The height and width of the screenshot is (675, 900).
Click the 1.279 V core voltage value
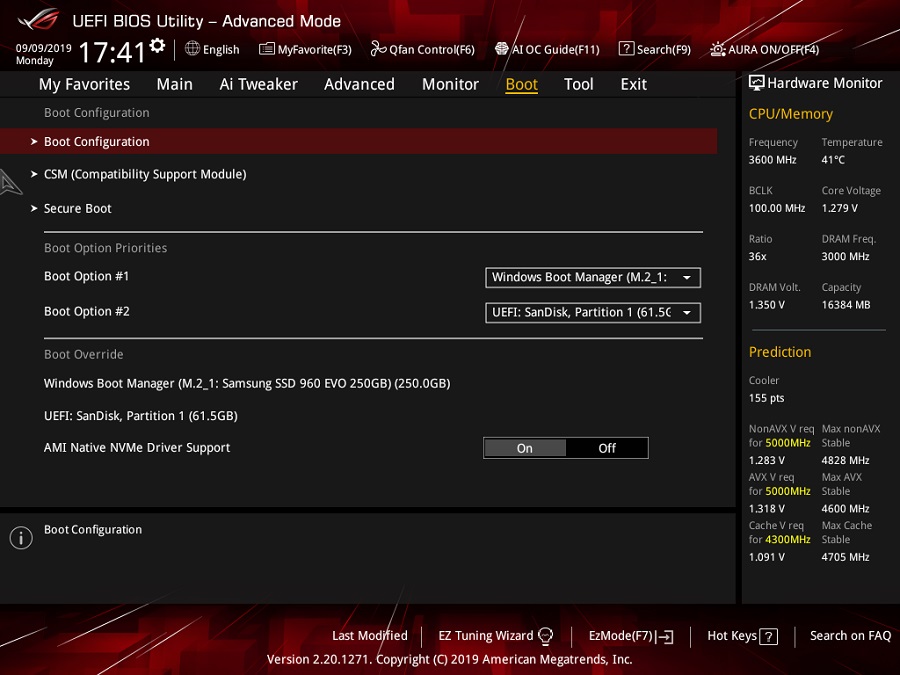point(840,208)
